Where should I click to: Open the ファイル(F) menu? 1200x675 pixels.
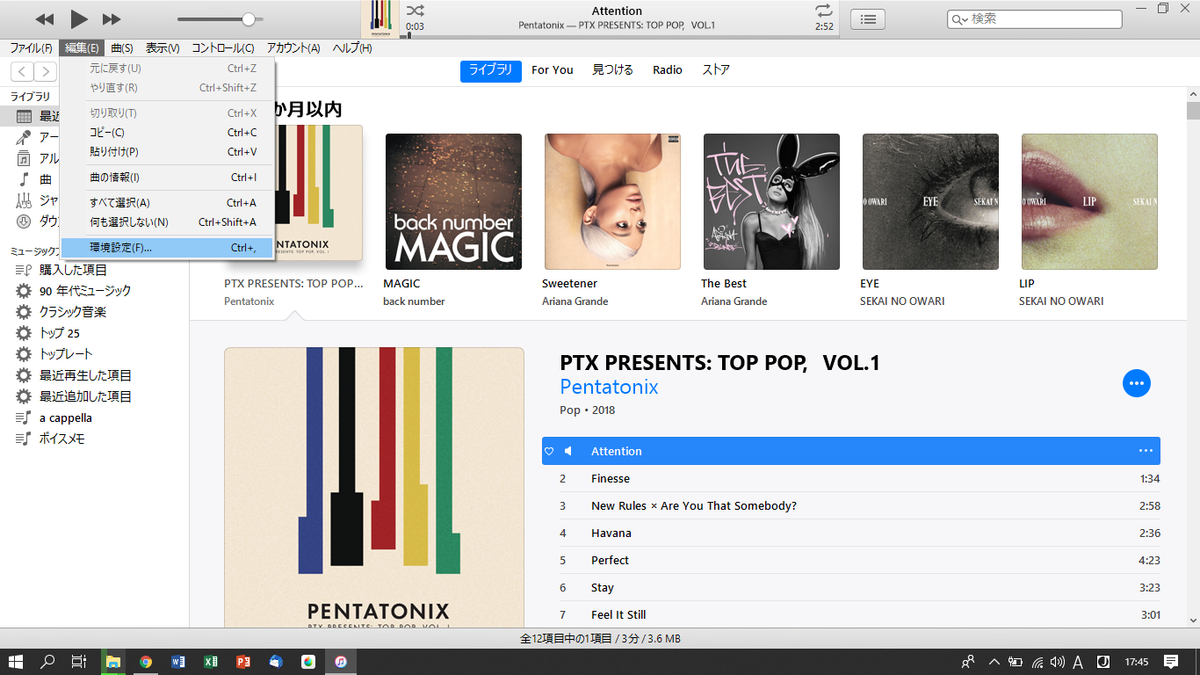(31, 48)
